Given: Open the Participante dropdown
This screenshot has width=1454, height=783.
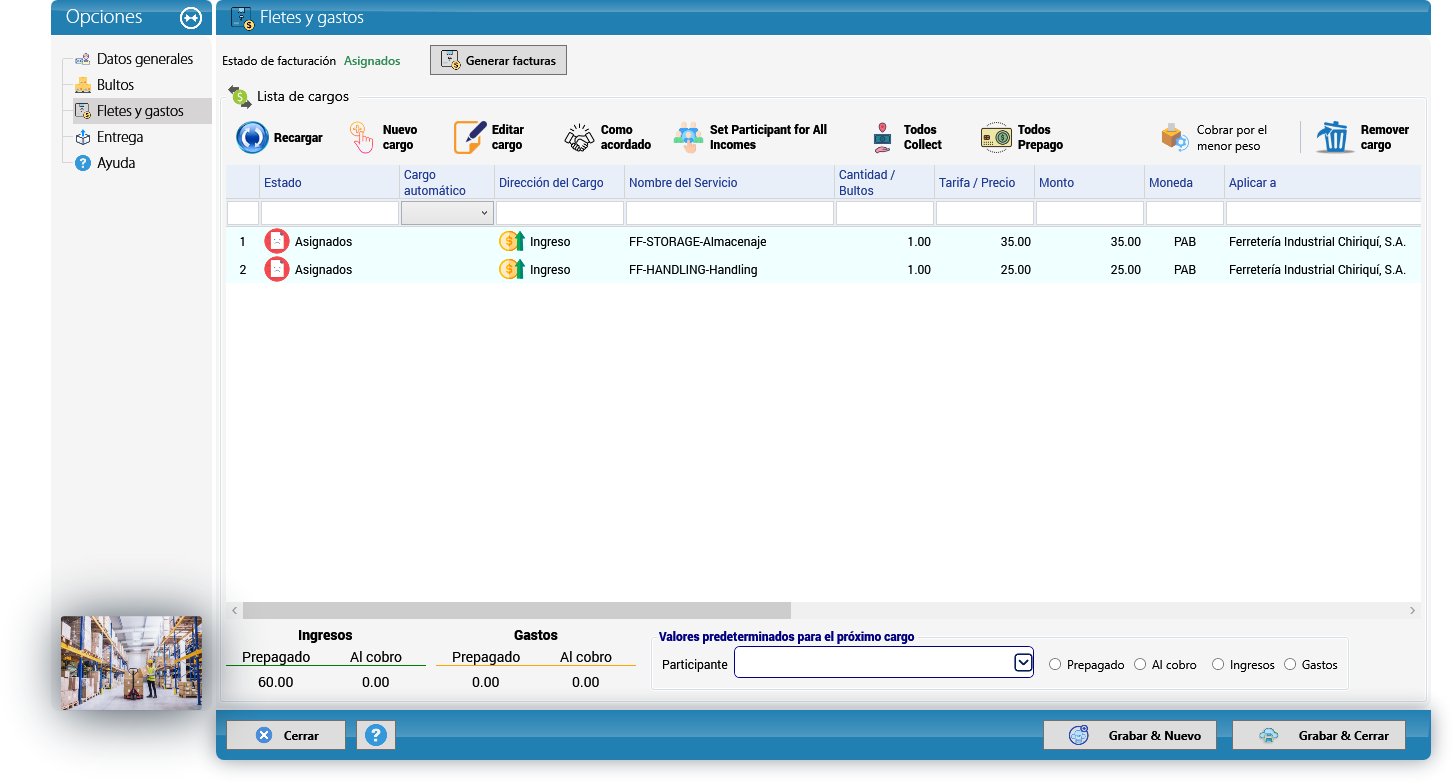Looking at the screenshot, I should 1023,663.
